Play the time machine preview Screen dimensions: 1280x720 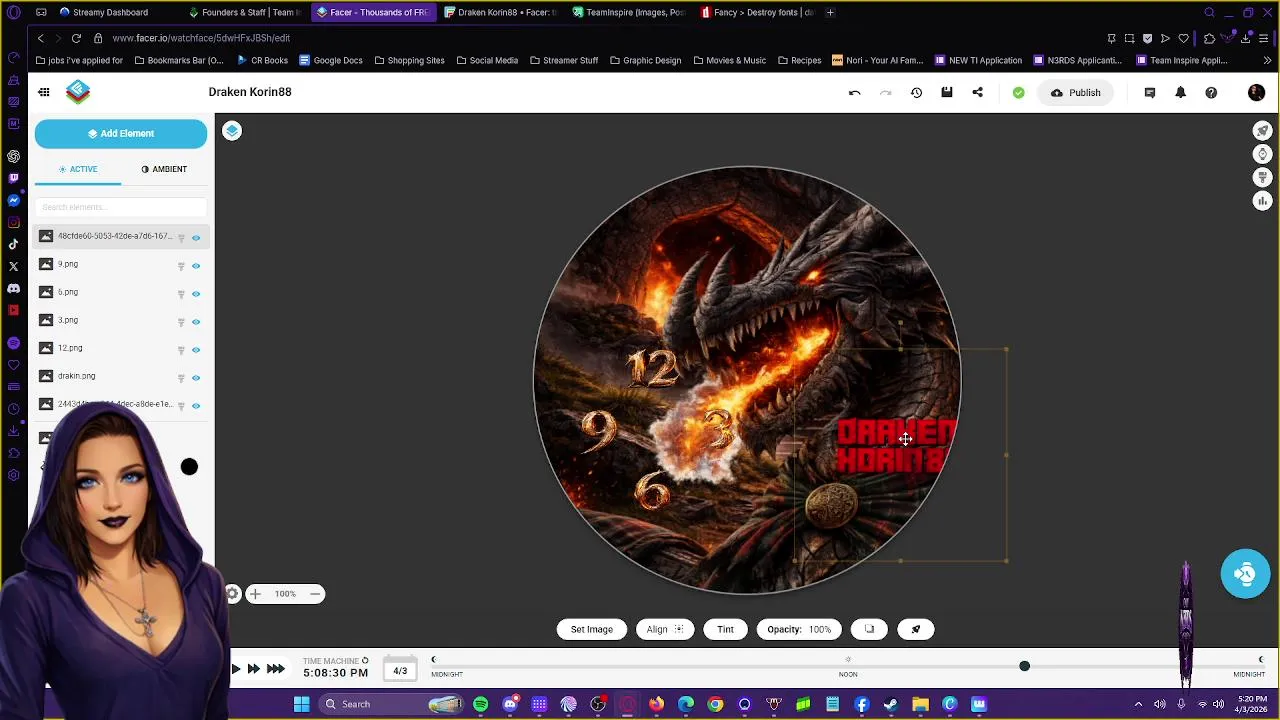coord(235,669)
